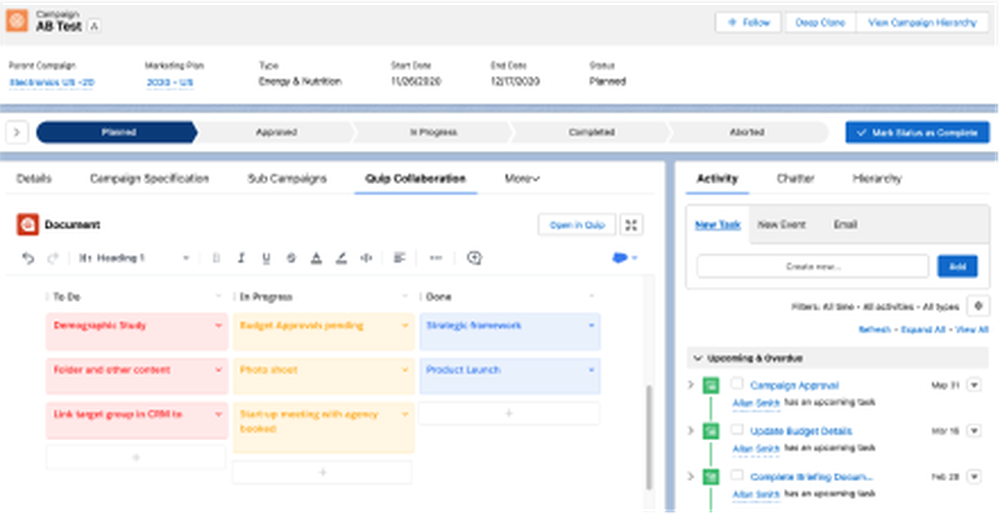
Task: Click green task icon for Complete Briefing Document
Action: pos(710,476)
